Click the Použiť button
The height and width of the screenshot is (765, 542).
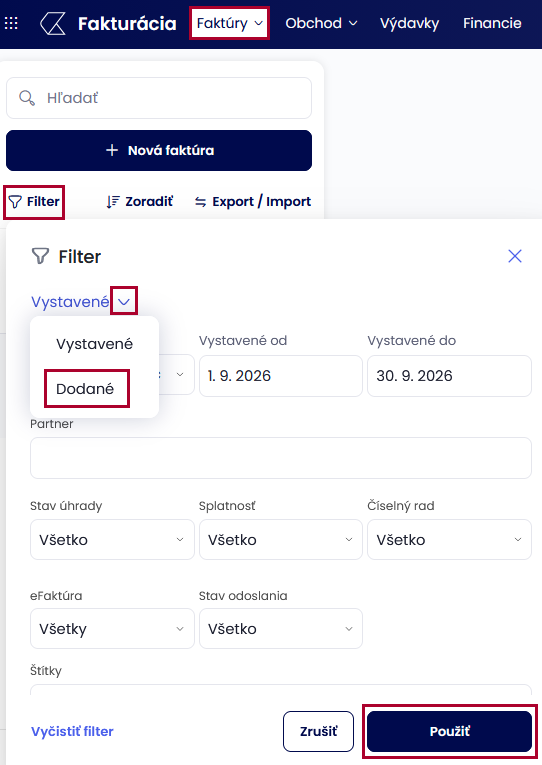pos(449,731)
